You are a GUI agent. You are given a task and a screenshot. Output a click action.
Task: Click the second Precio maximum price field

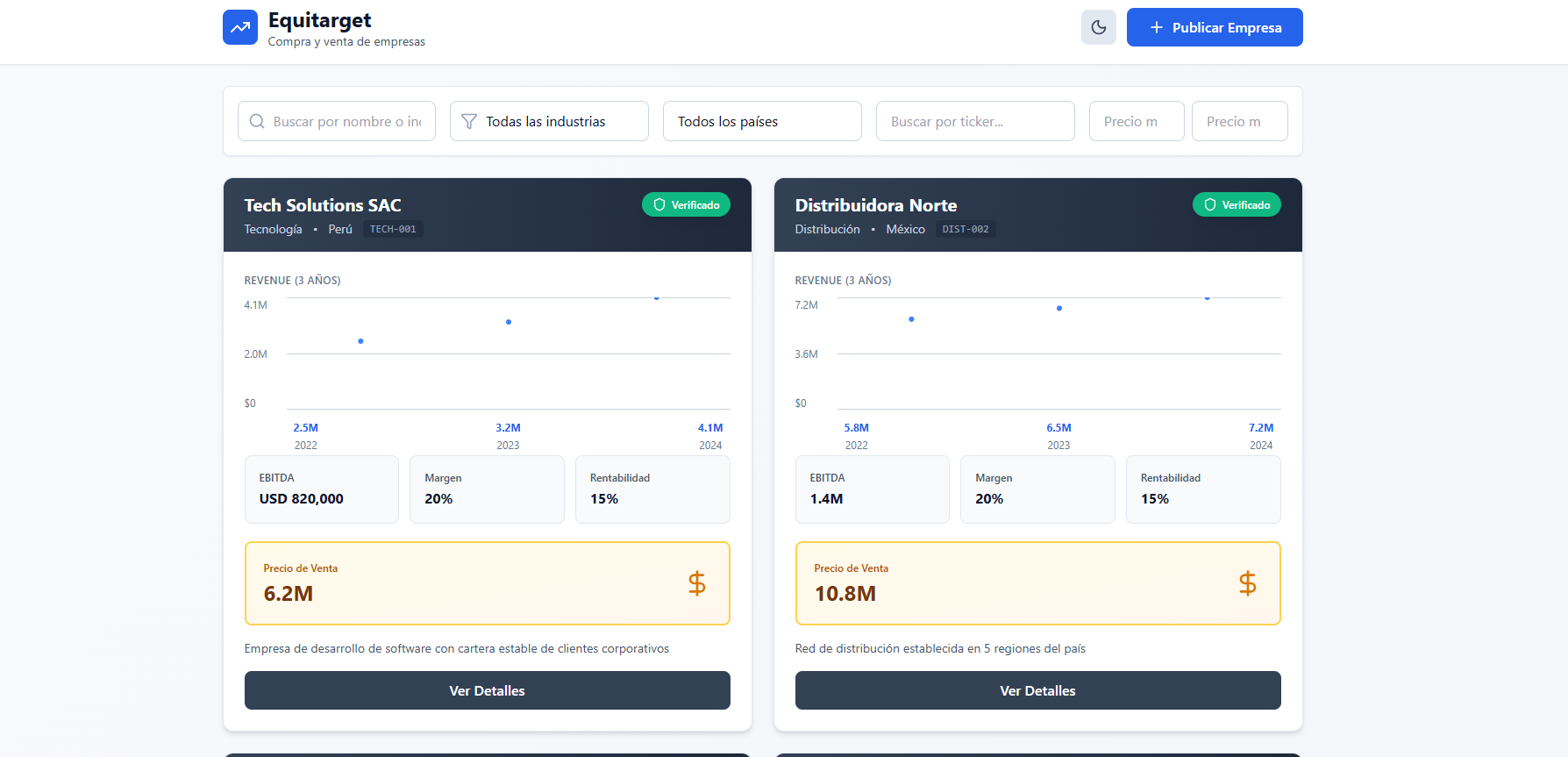1238,122
